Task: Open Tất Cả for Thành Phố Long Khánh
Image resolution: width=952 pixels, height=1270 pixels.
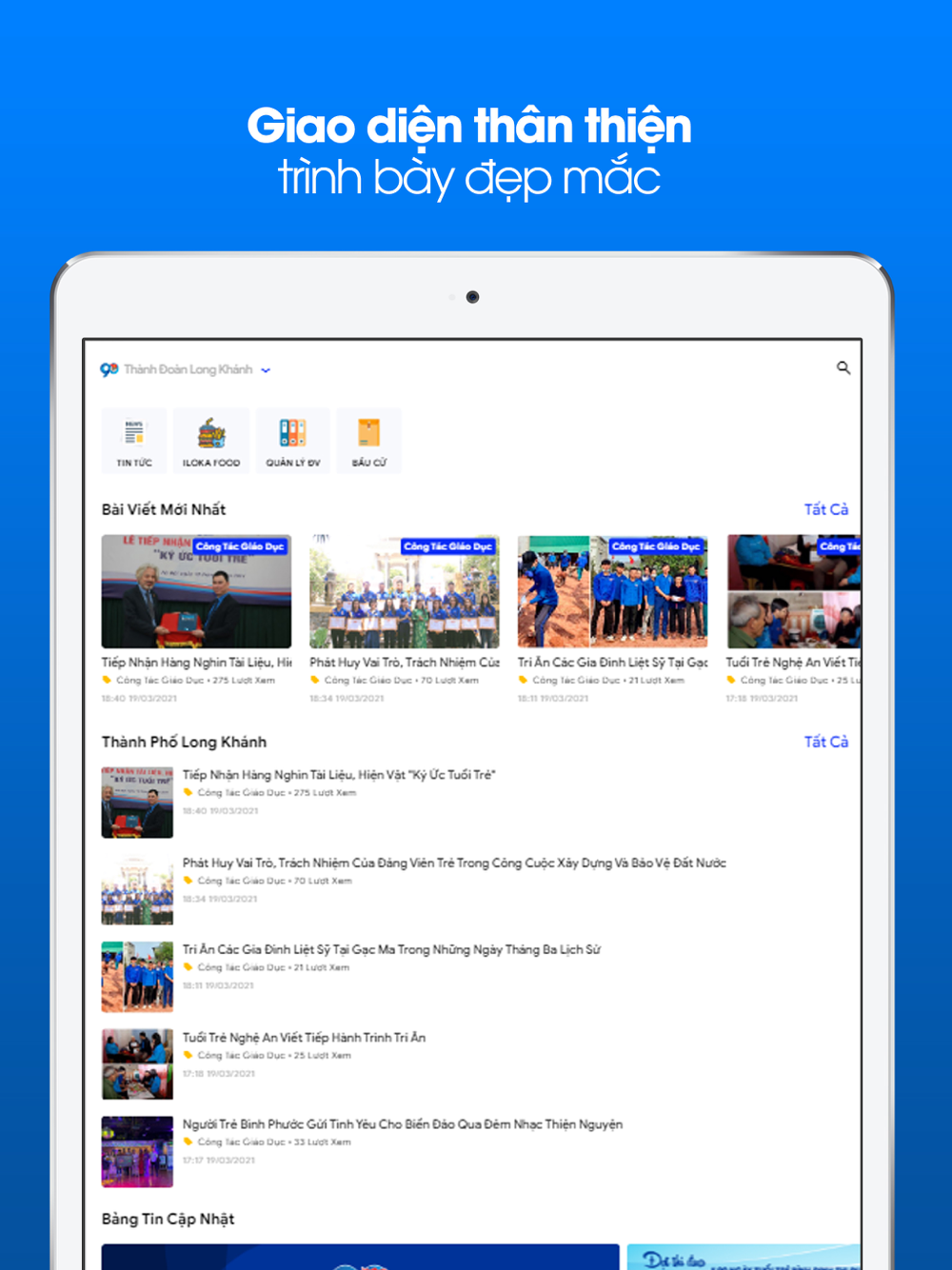Action: [x=825, y=742]
